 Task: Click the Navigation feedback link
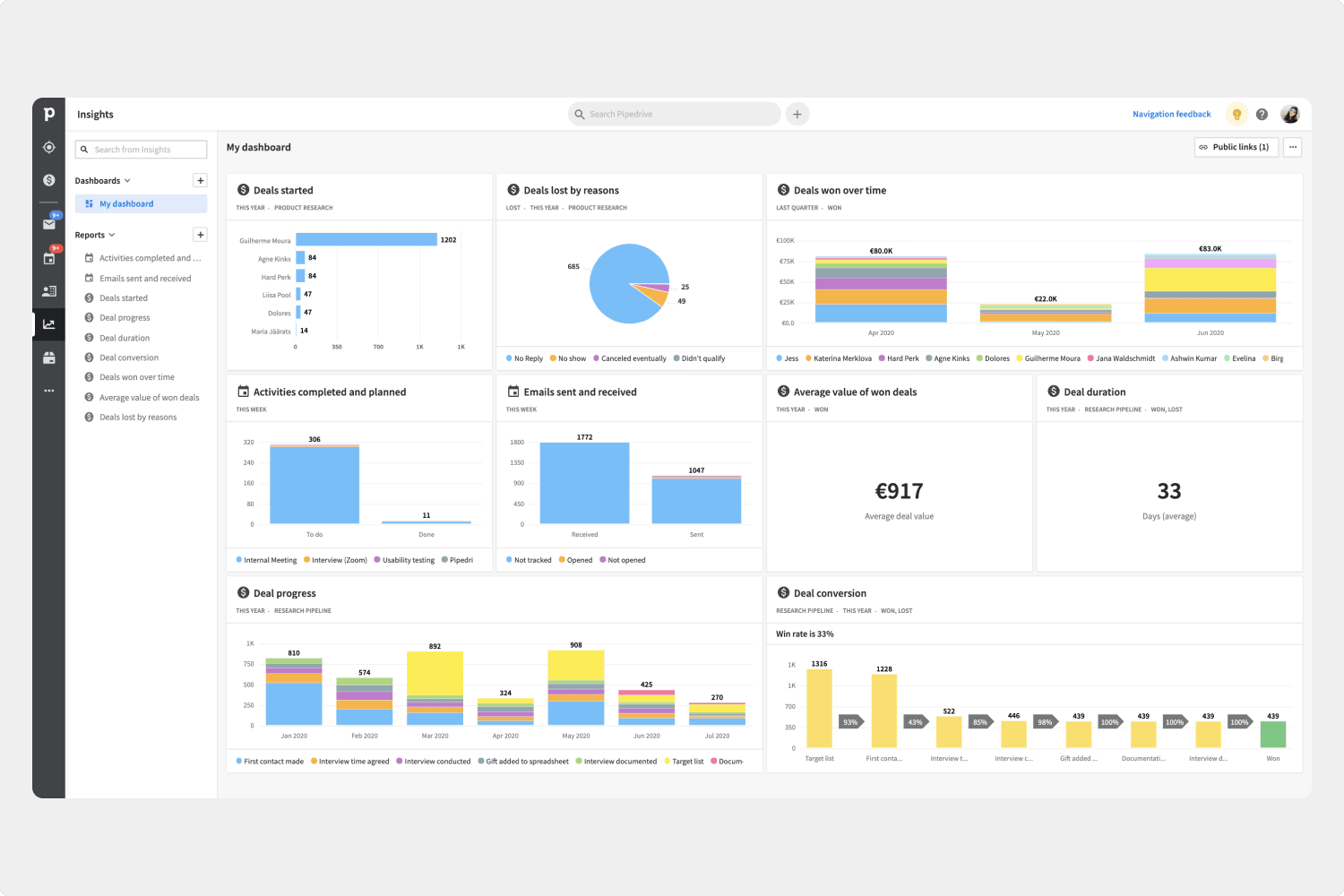click(x=1171, y=114)
